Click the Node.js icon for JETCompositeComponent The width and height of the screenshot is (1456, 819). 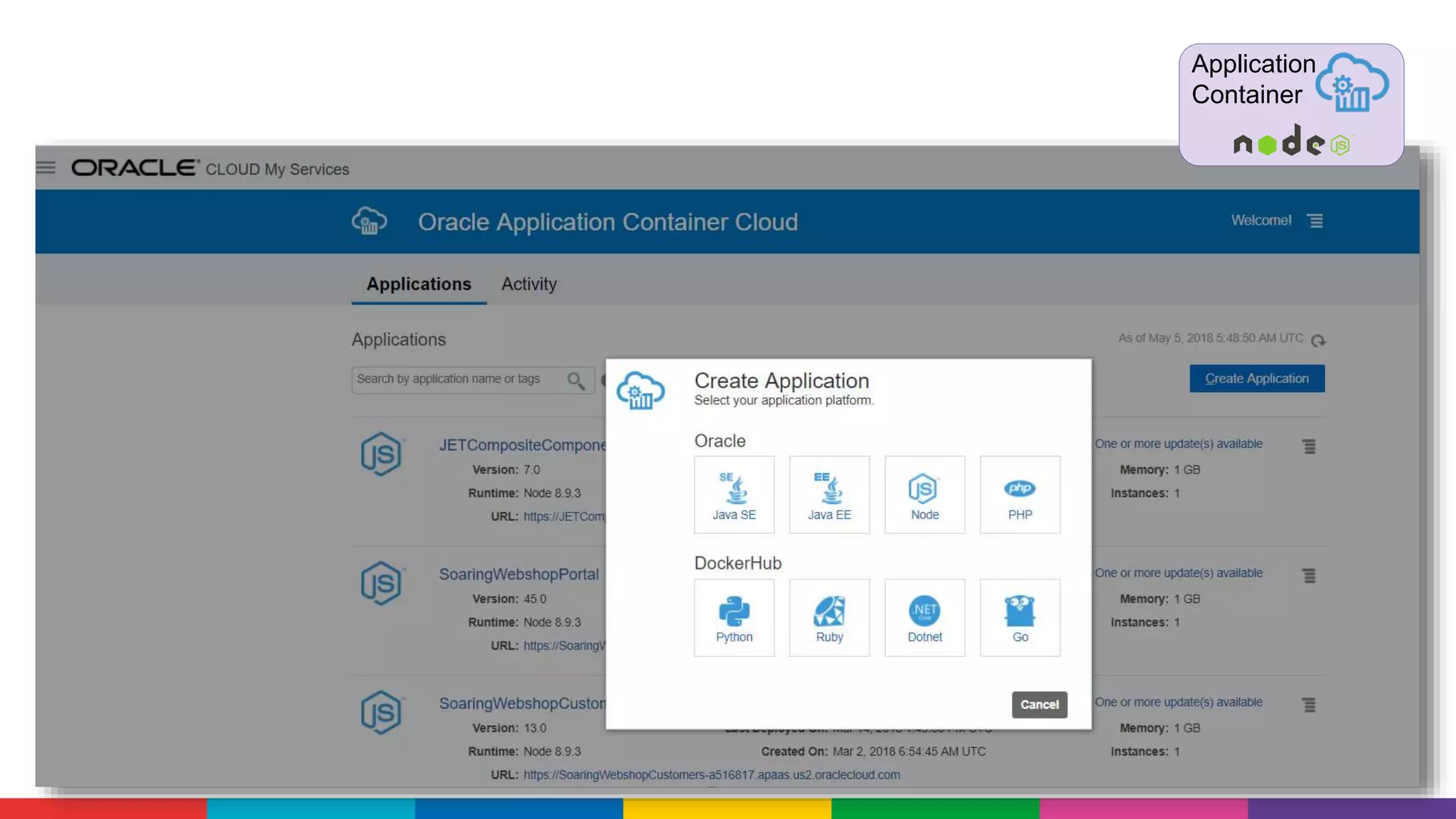[382, 454]
